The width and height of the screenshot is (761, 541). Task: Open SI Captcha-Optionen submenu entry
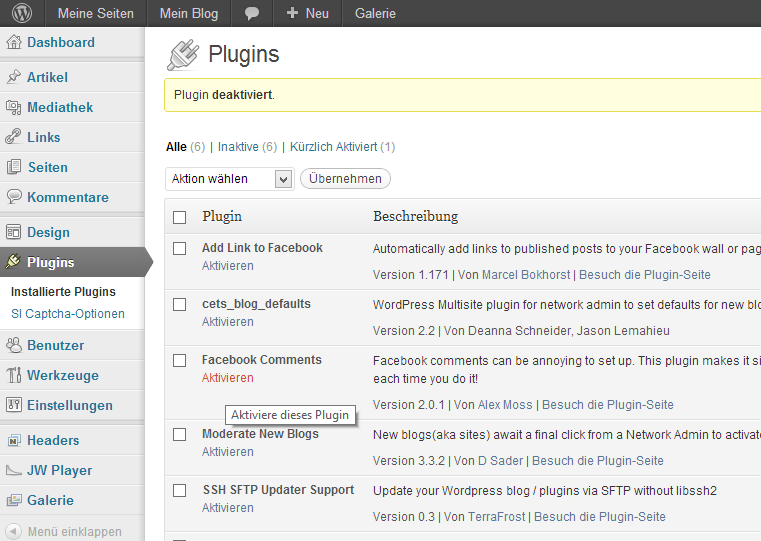68,314
